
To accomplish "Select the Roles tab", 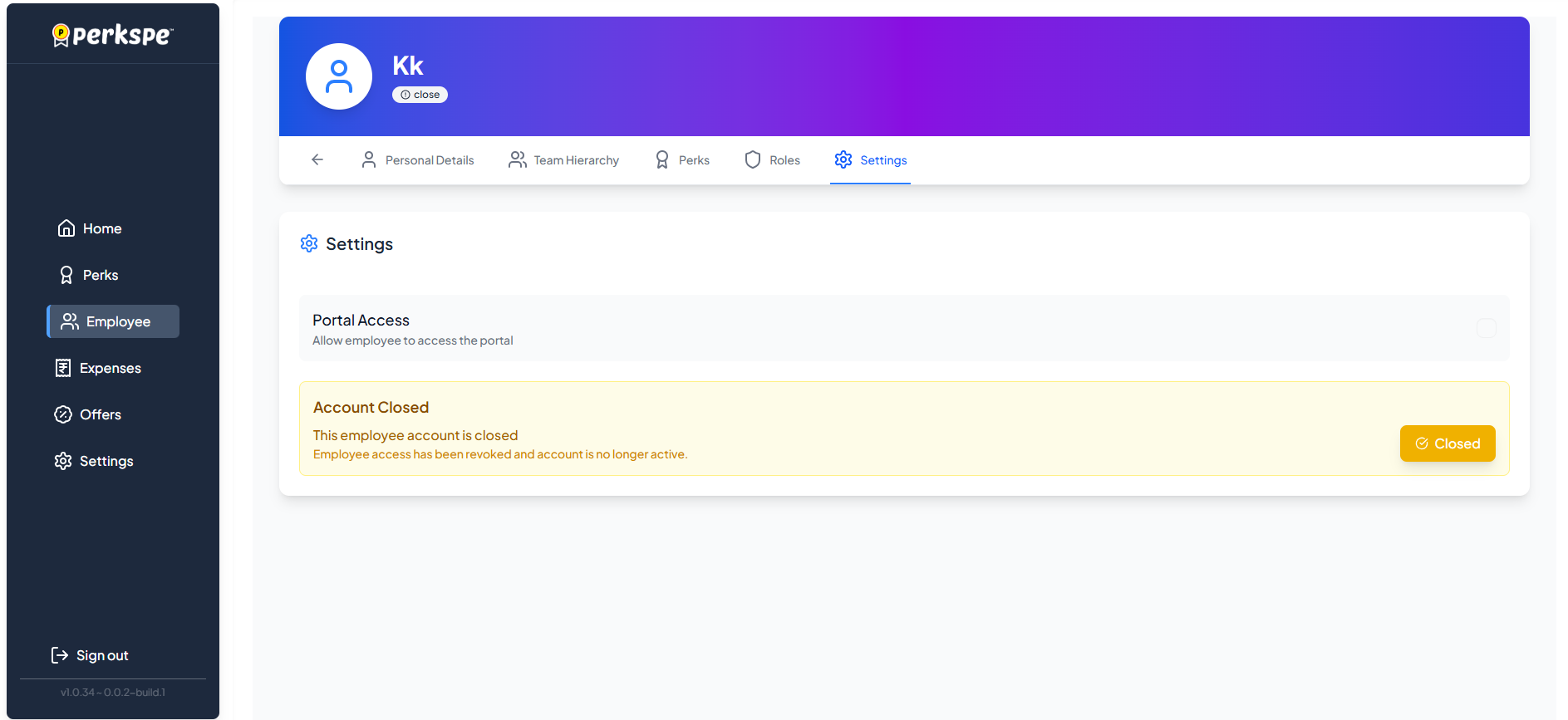I will [x=773, y=160].
